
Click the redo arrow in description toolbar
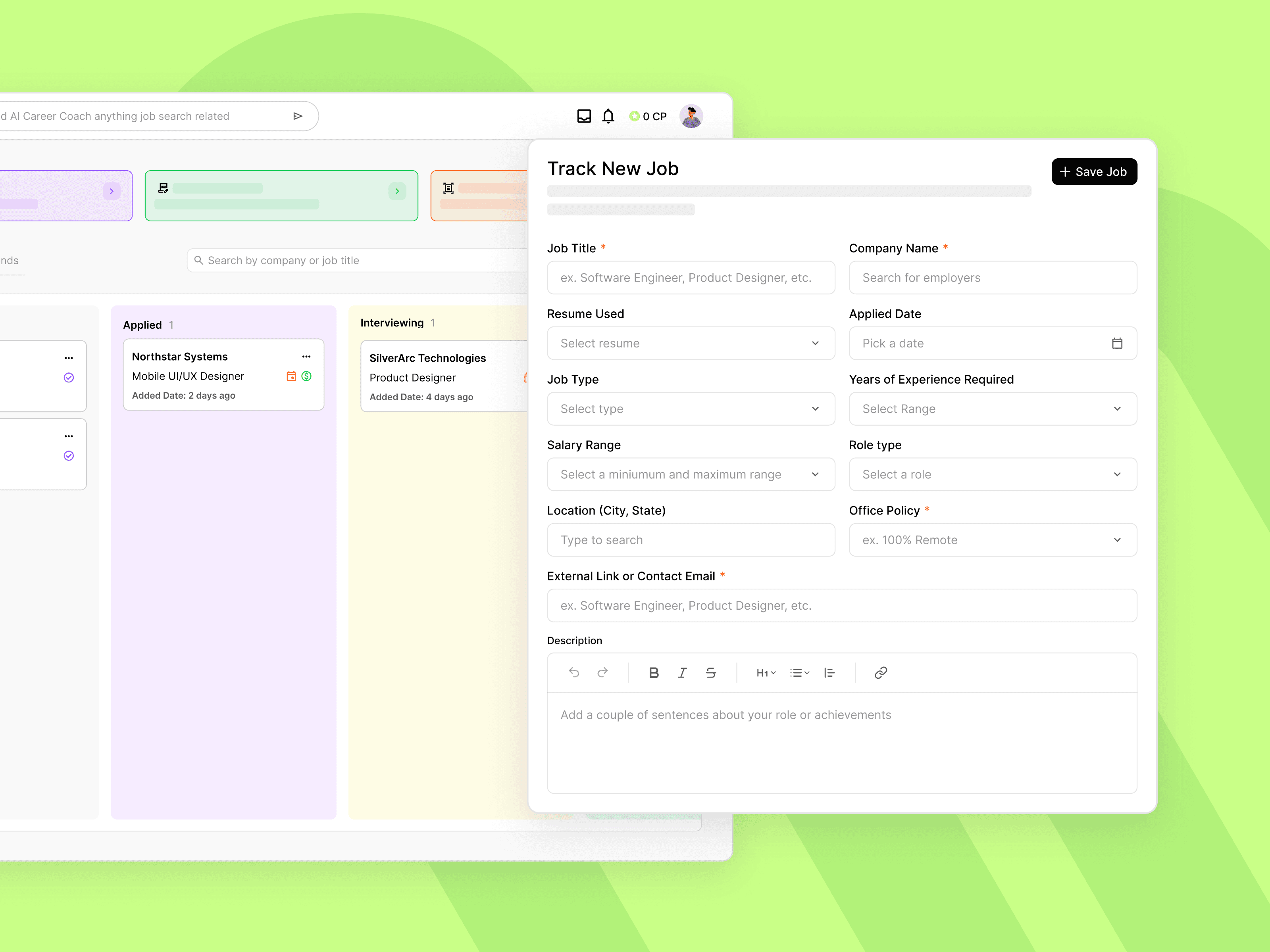pyautogui.click(x=602, y=672)
